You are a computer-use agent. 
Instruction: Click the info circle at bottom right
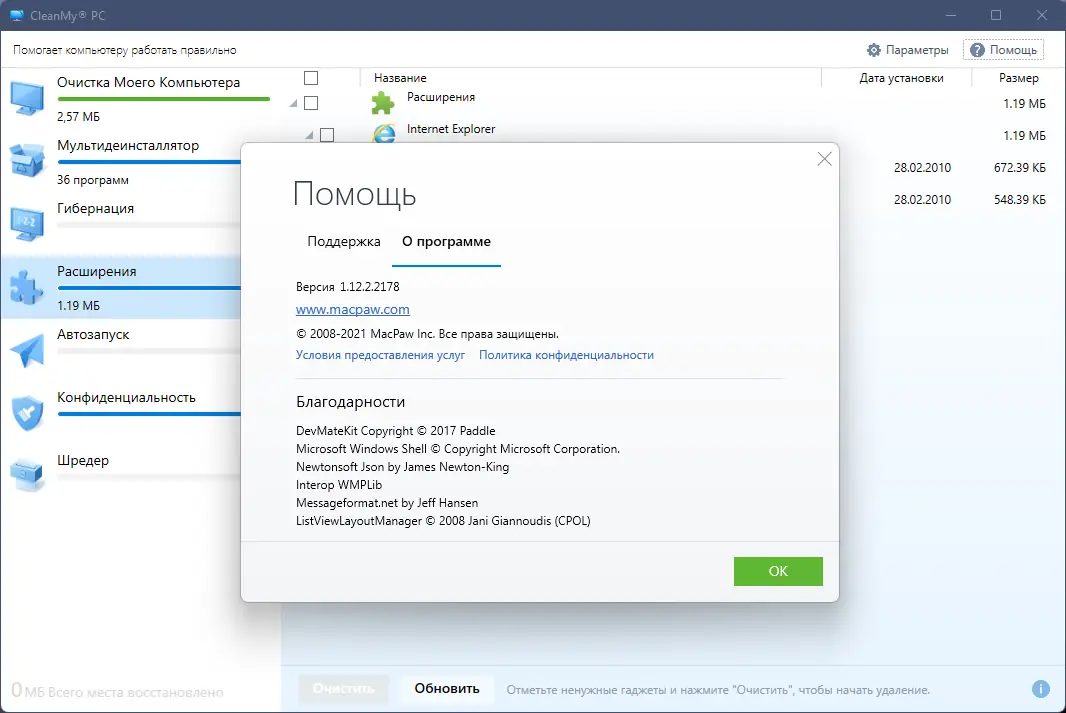(1040, 689)
